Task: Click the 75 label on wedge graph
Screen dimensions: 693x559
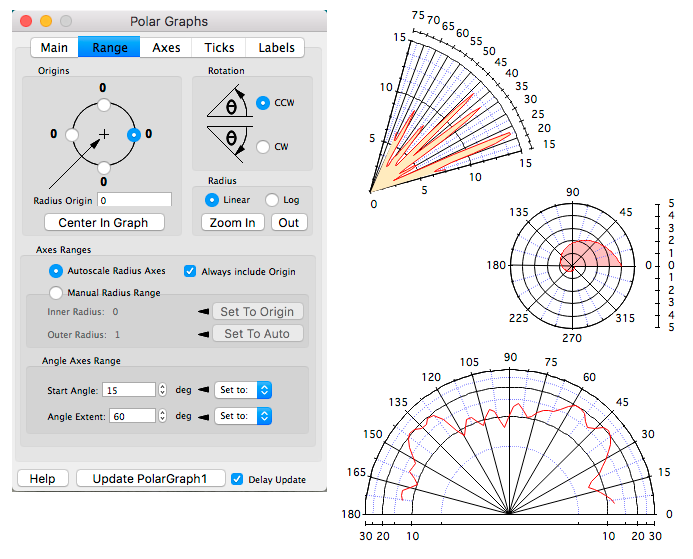Action: 418,15
